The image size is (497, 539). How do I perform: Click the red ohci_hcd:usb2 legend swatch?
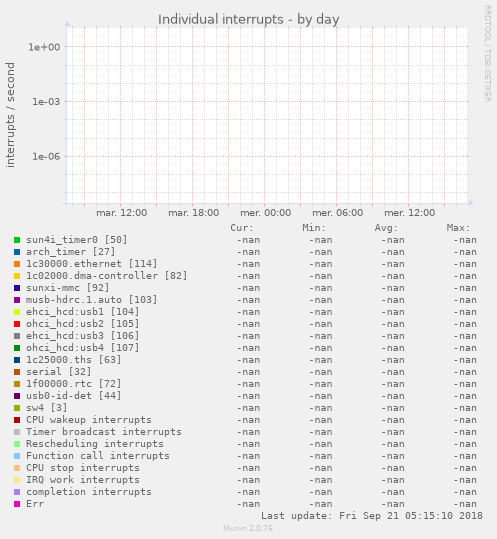(x=17, y=324)
